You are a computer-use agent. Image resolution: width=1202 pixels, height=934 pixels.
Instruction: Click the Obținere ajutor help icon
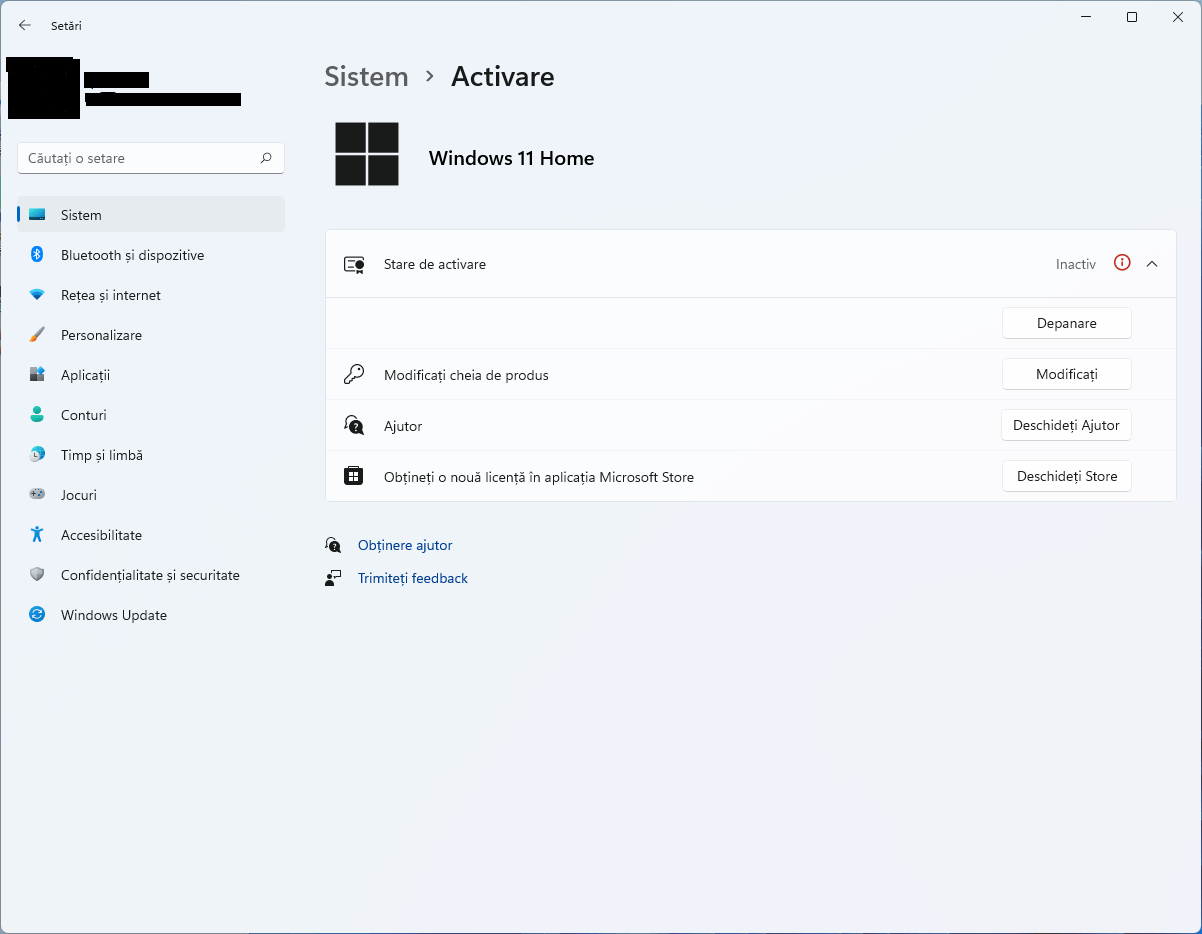(333, 545)
